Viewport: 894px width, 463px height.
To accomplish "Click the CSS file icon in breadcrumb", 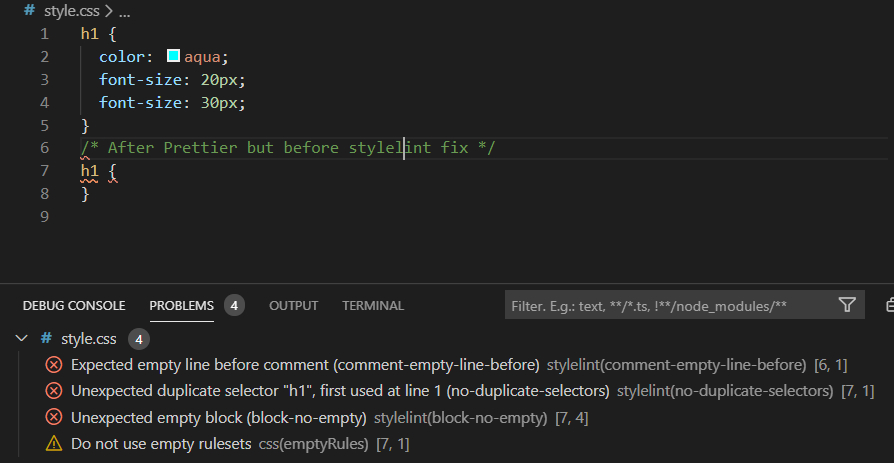I will (x=30, y=11).
